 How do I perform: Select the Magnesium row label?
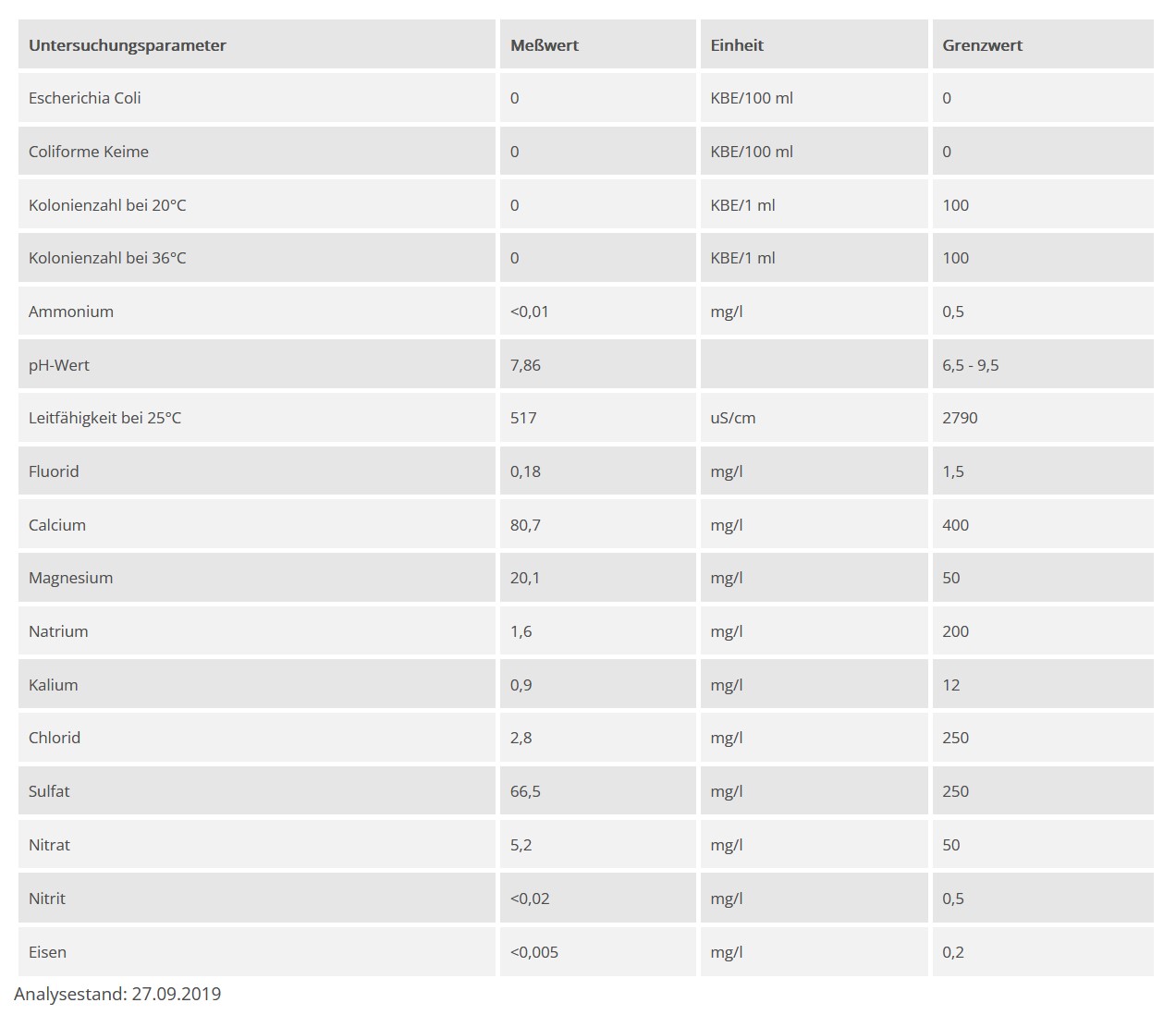[71, 578]
